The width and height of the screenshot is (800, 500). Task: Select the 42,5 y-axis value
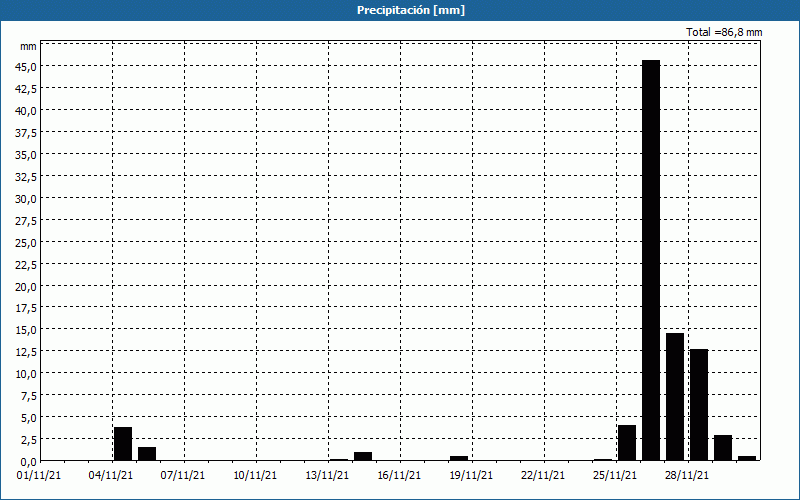click(x=26, y=89)
